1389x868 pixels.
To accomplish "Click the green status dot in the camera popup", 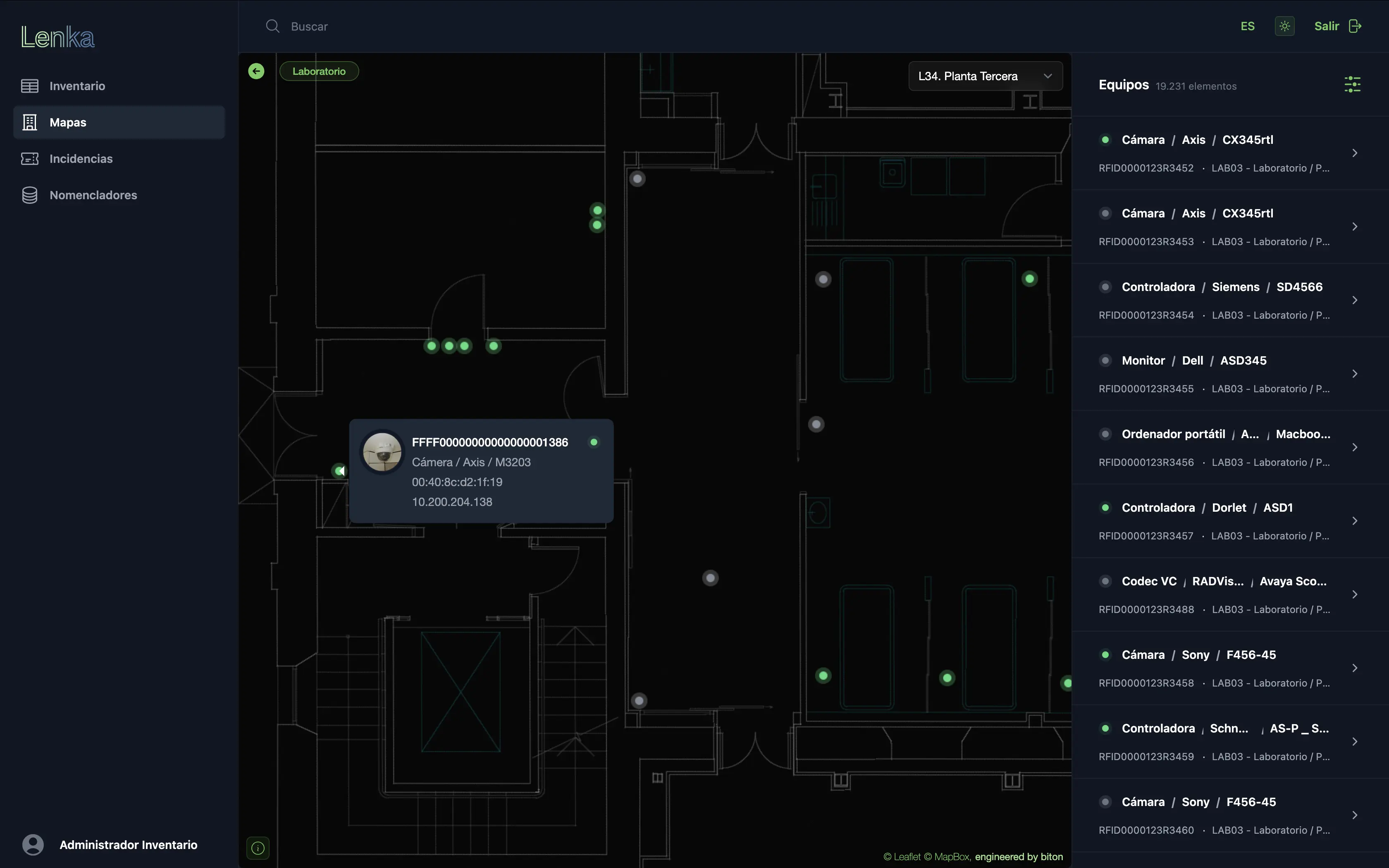I will 594,442.
